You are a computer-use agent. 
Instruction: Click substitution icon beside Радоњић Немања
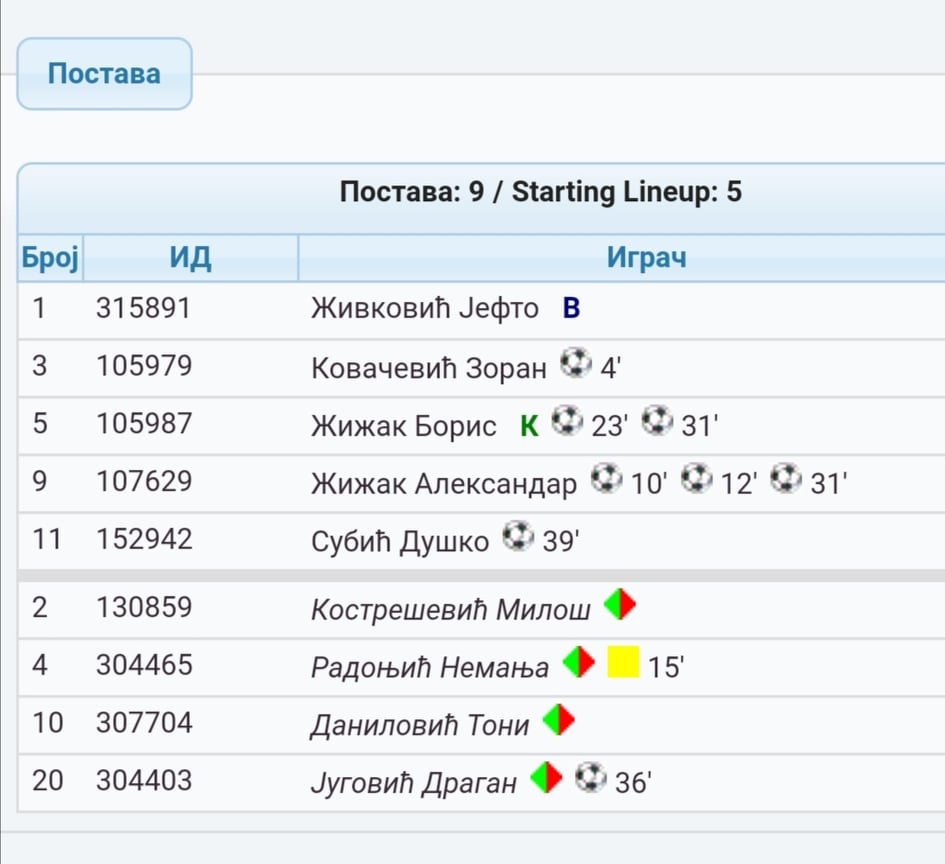579,662
